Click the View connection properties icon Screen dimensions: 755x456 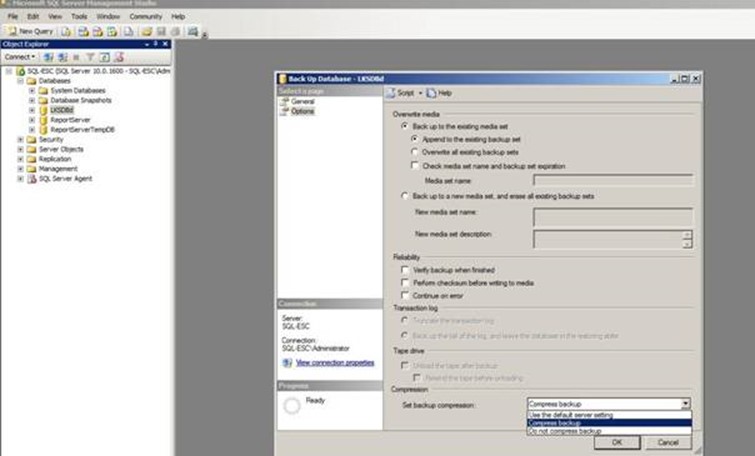click(x=287, y=363)
